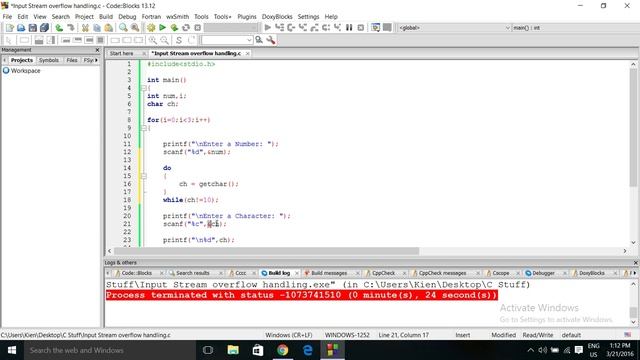This screenshot has height=360, width=640.
Task: Open the Debugging windows icon
Action: click(376, 28)
